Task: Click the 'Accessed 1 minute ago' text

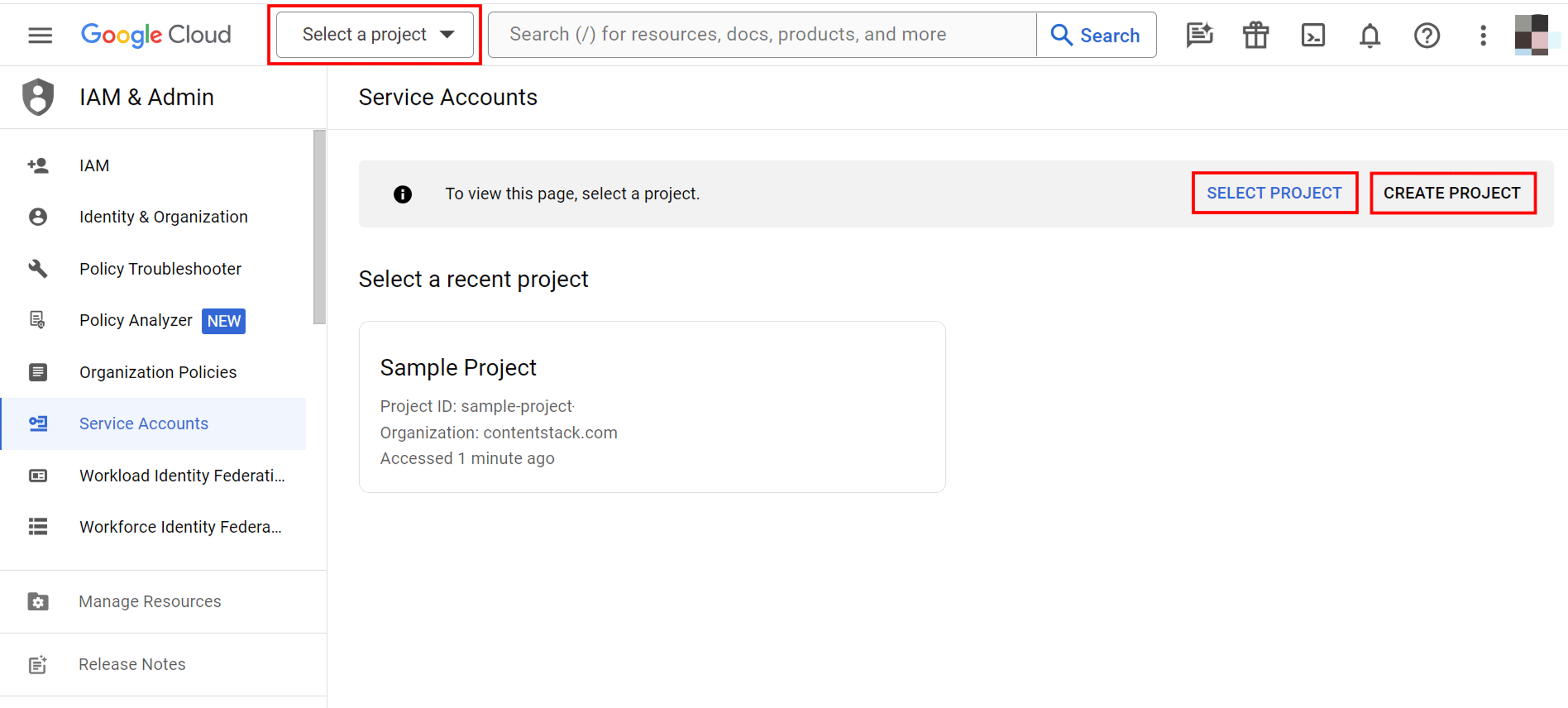Action: click(467, 458)
